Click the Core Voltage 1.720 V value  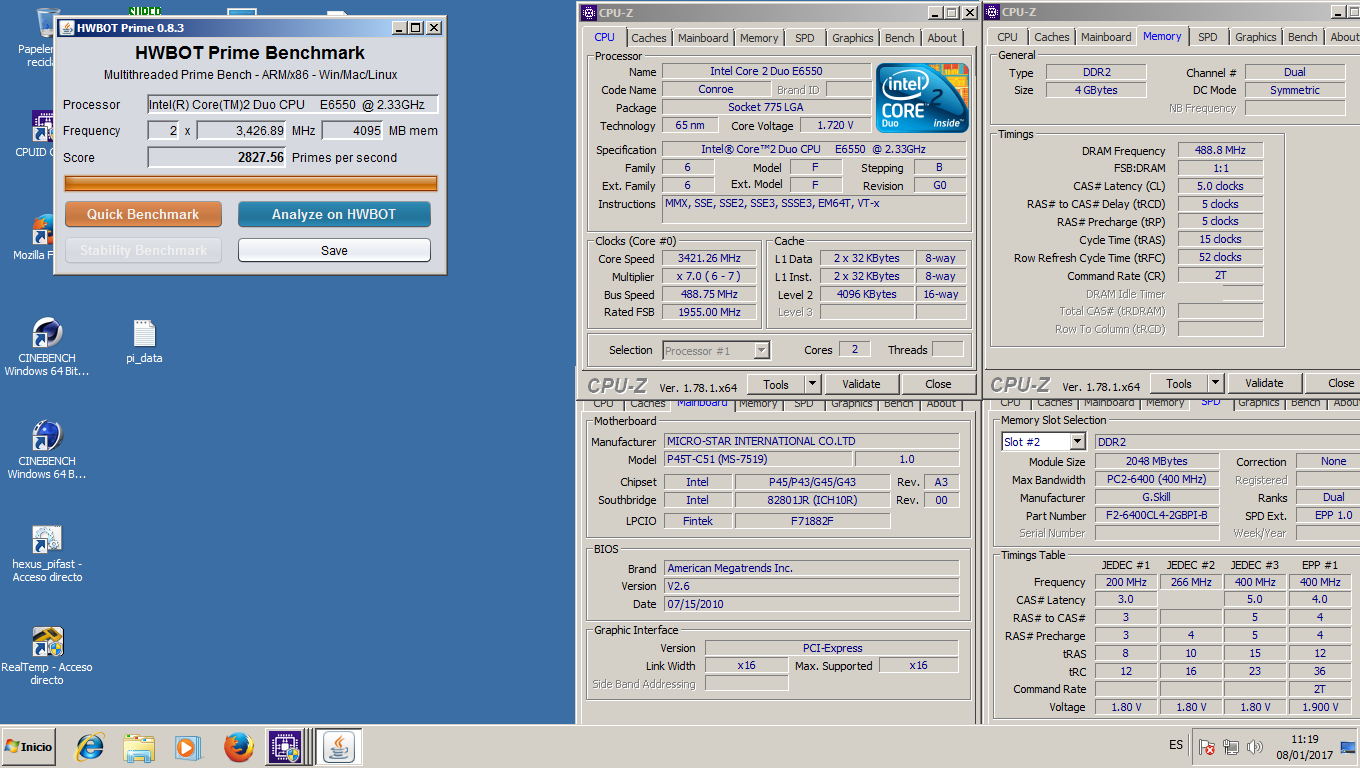coord(835,126)
